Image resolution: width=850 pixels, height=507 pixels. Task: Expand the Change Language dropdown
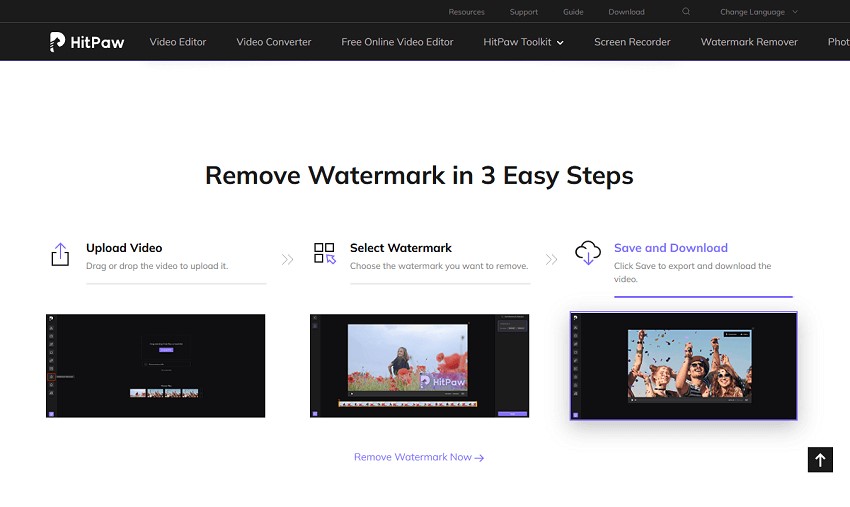pos(758,12)
